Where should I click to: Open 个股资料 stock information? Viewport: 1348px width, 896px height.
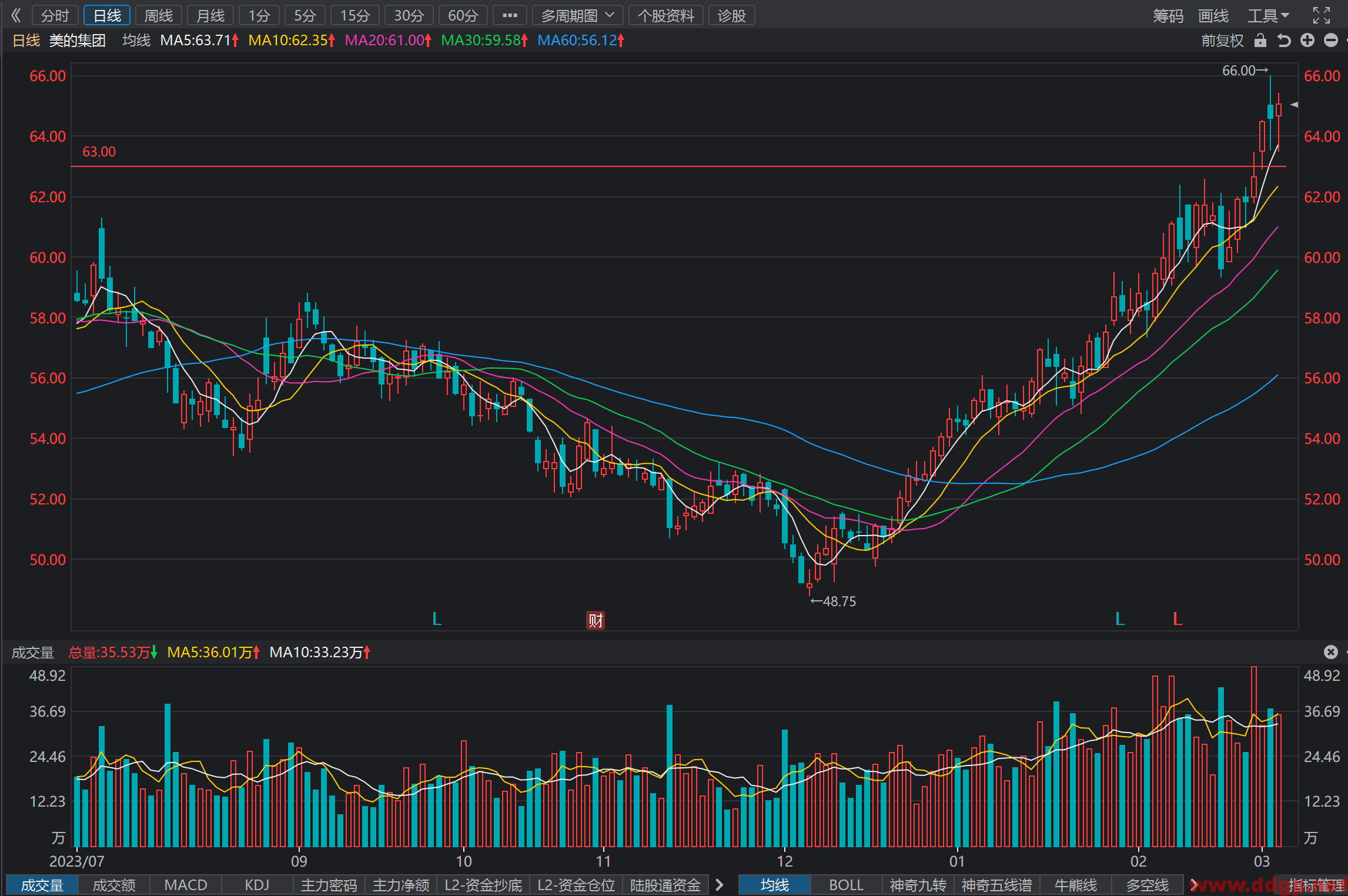click(x=666, y=15)
